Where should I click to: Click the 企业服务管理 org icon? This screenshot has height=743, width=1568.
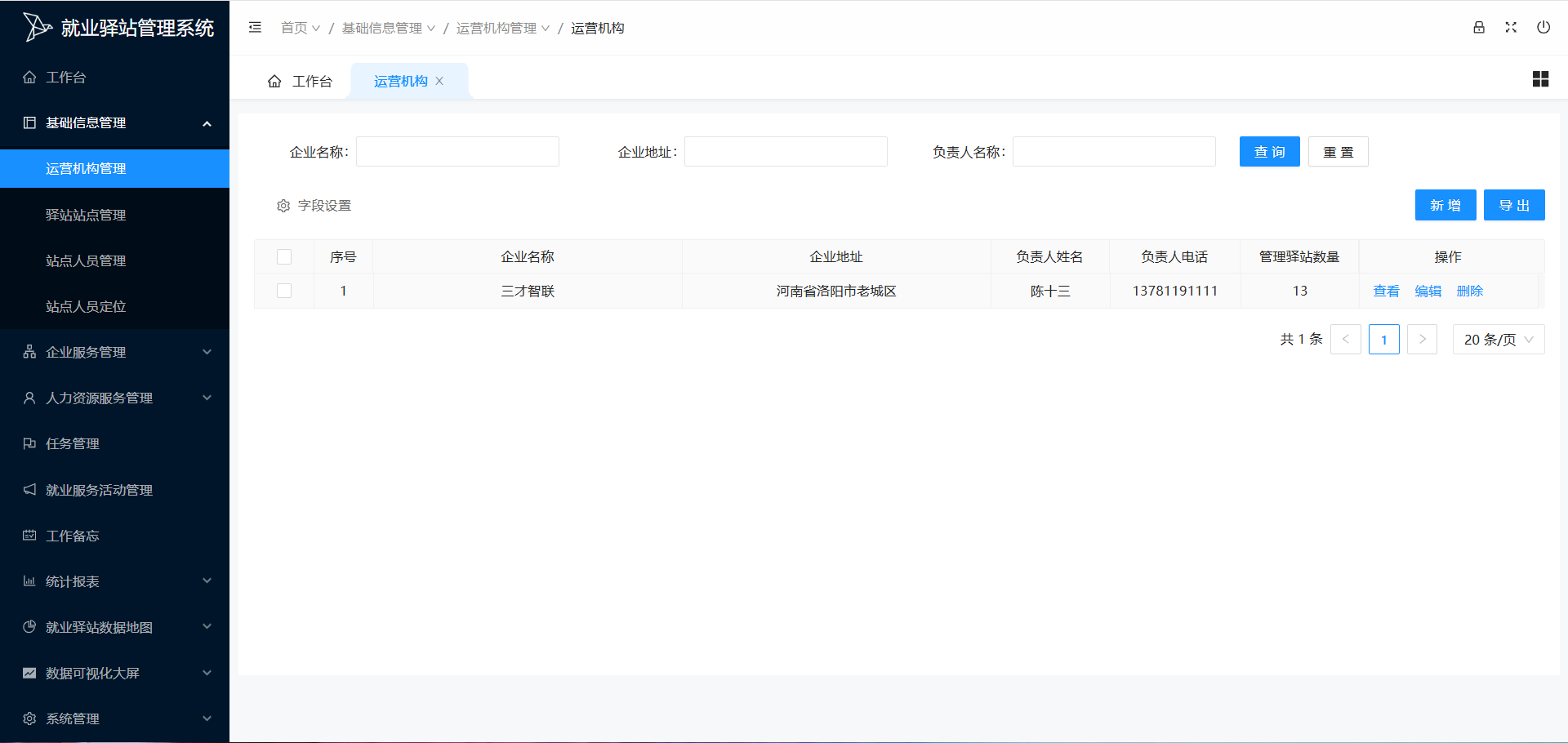pos(29,352)
